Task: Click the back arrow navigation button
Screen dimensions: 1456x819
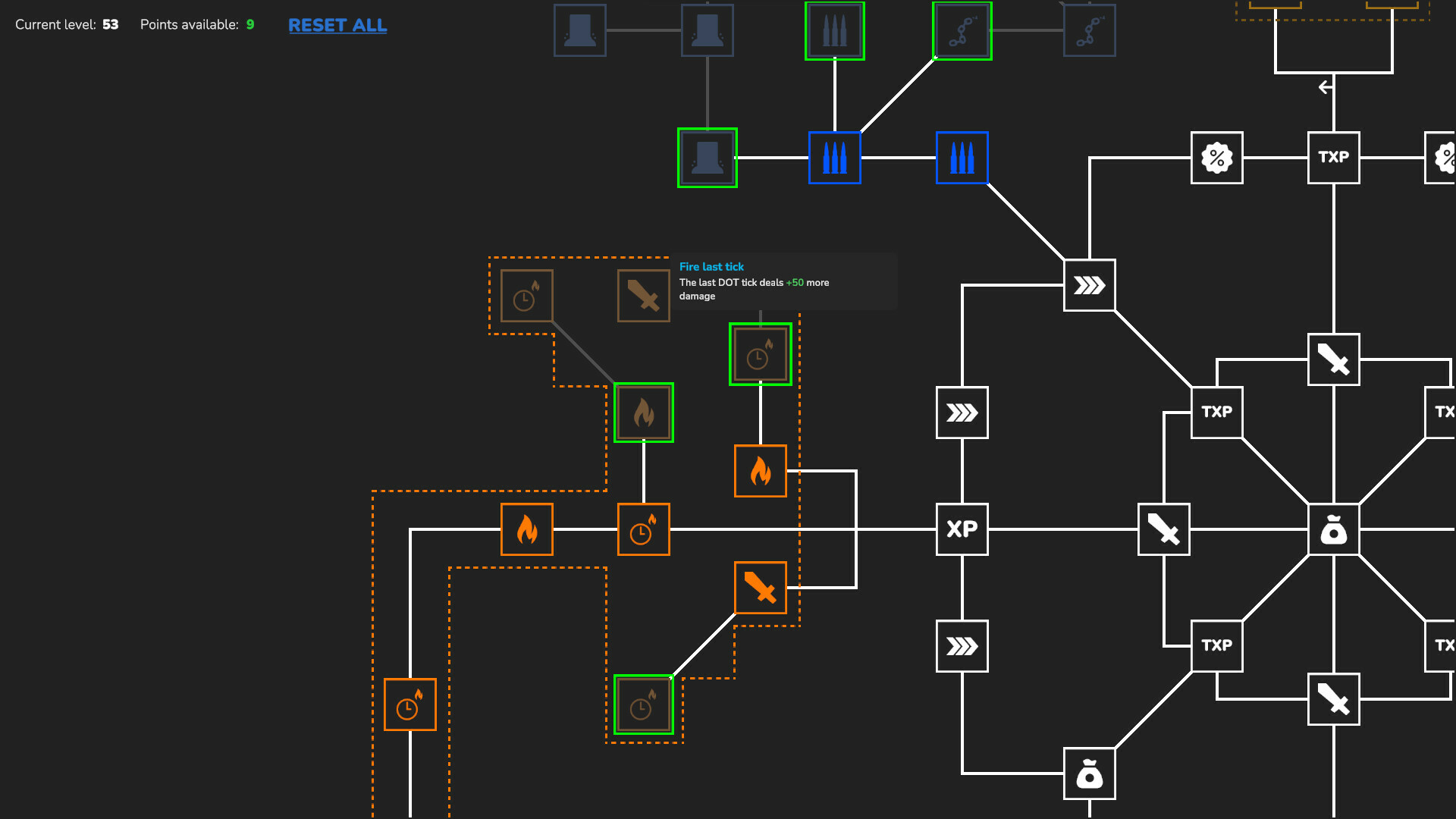Action: [1326, 87]
